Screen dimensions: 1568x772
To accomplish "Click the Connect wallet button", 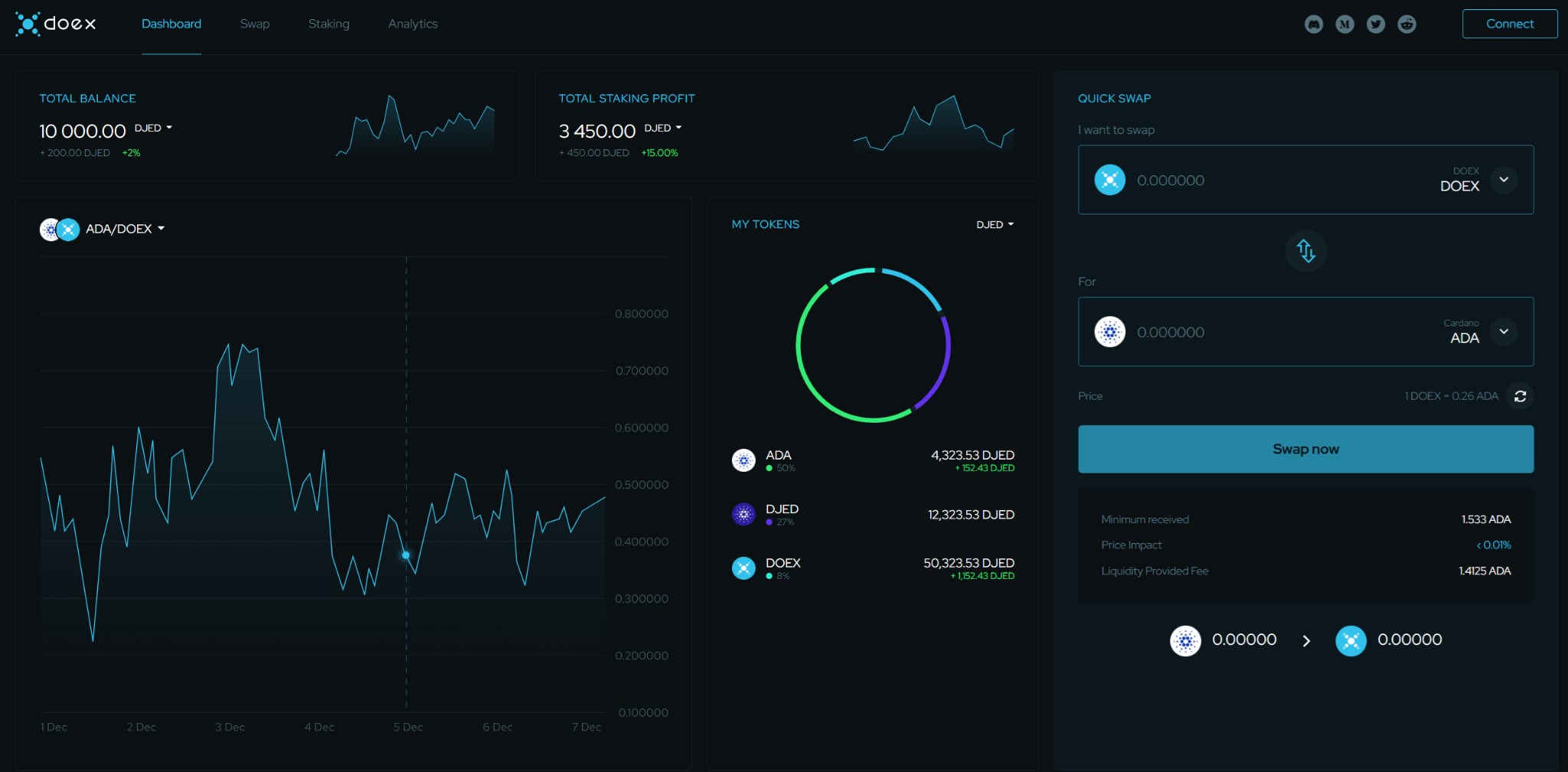I will click(x=1509, y=24).
